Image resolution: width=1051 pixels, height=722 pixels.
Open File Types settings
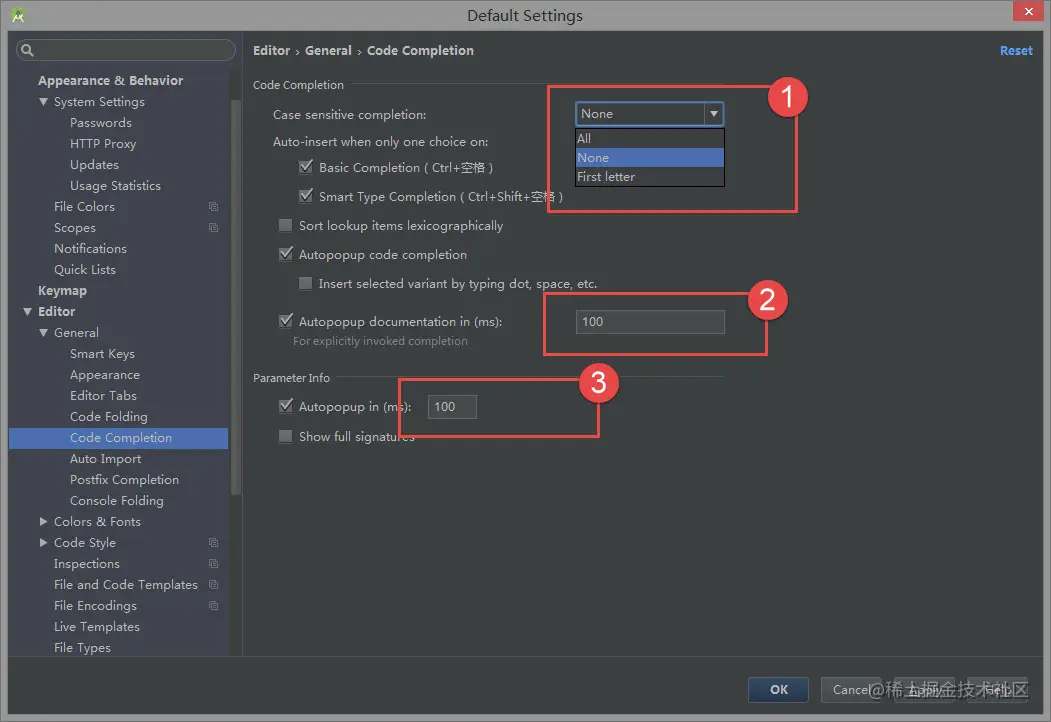click(x=82, y=648)
